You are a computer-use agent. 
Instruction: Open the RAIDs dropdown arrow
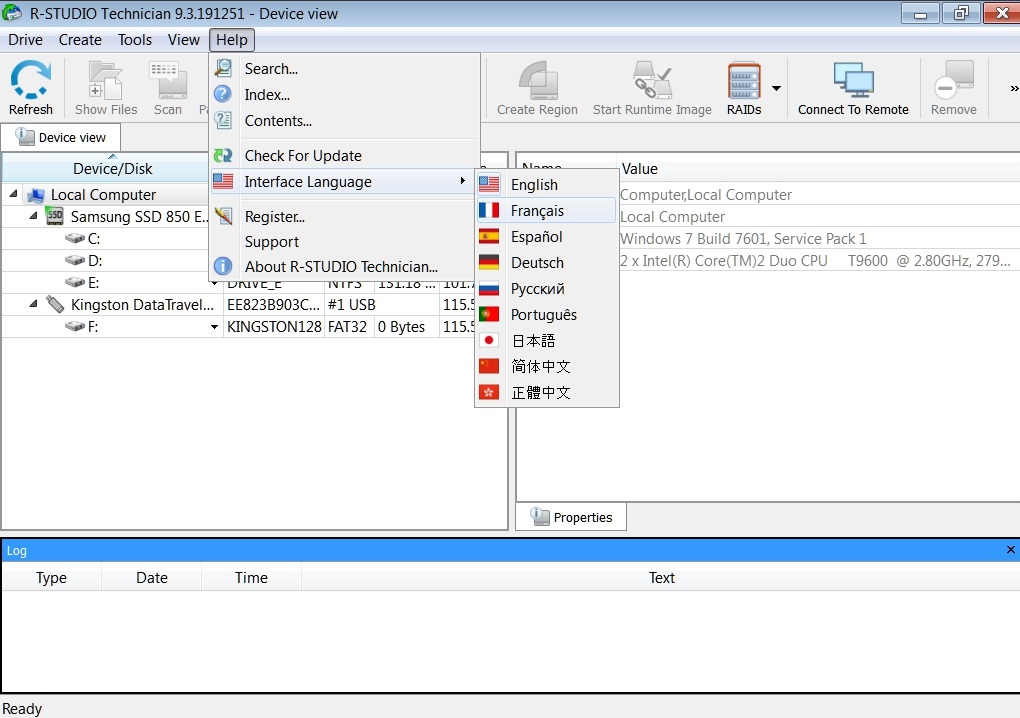point(776,88)
